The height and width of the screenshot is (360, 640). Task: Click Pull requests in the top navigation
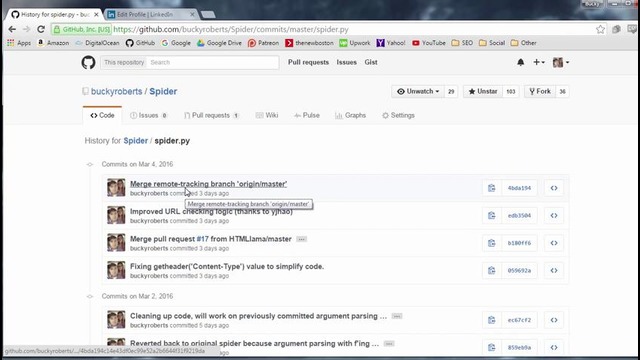[x=308, y=62]
